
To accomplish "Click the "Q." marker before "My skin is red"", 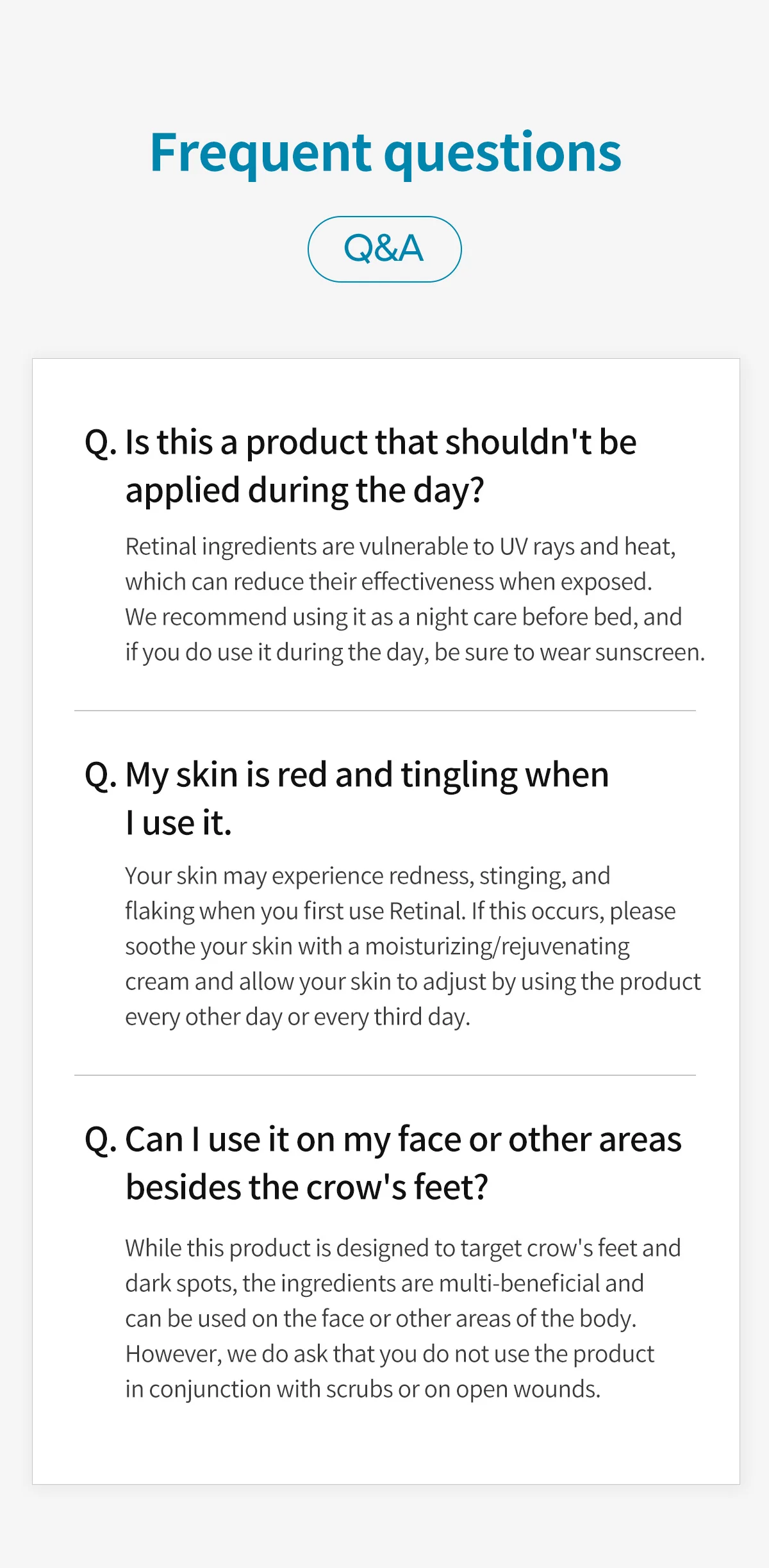I will pos(101,775).
